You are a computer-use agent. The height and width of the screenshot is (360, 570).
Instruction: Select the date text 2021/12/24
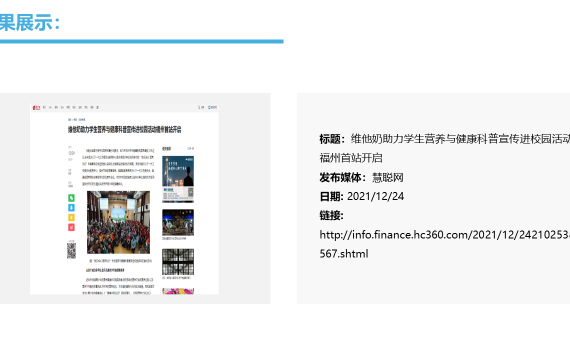tap(376, 197)
